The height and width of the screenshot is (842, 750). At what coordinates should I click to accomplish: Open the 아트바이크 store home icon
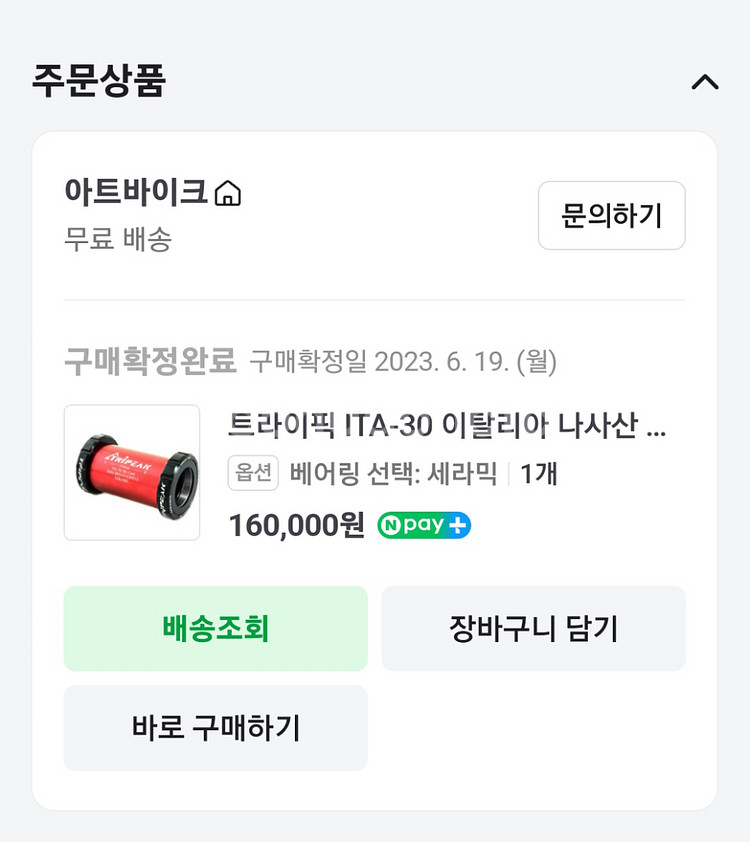[228, 193]
